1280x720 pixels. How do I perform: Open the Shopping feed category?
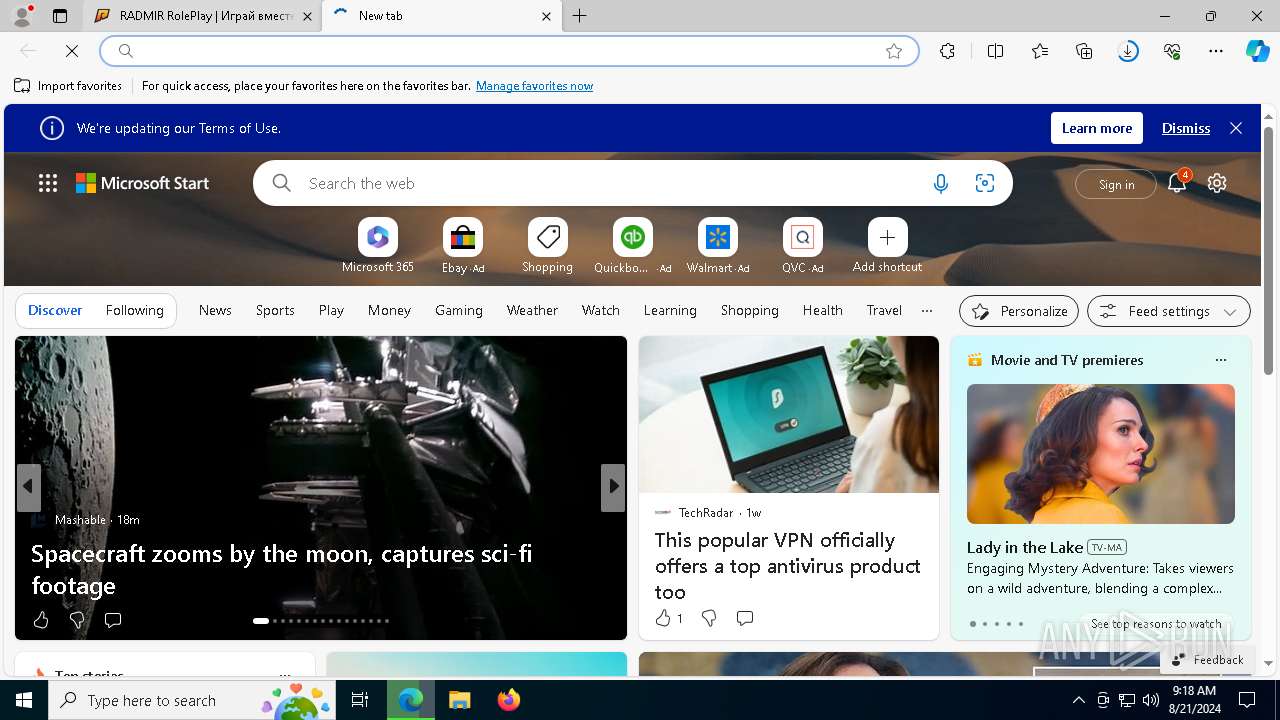coord(750,310)
